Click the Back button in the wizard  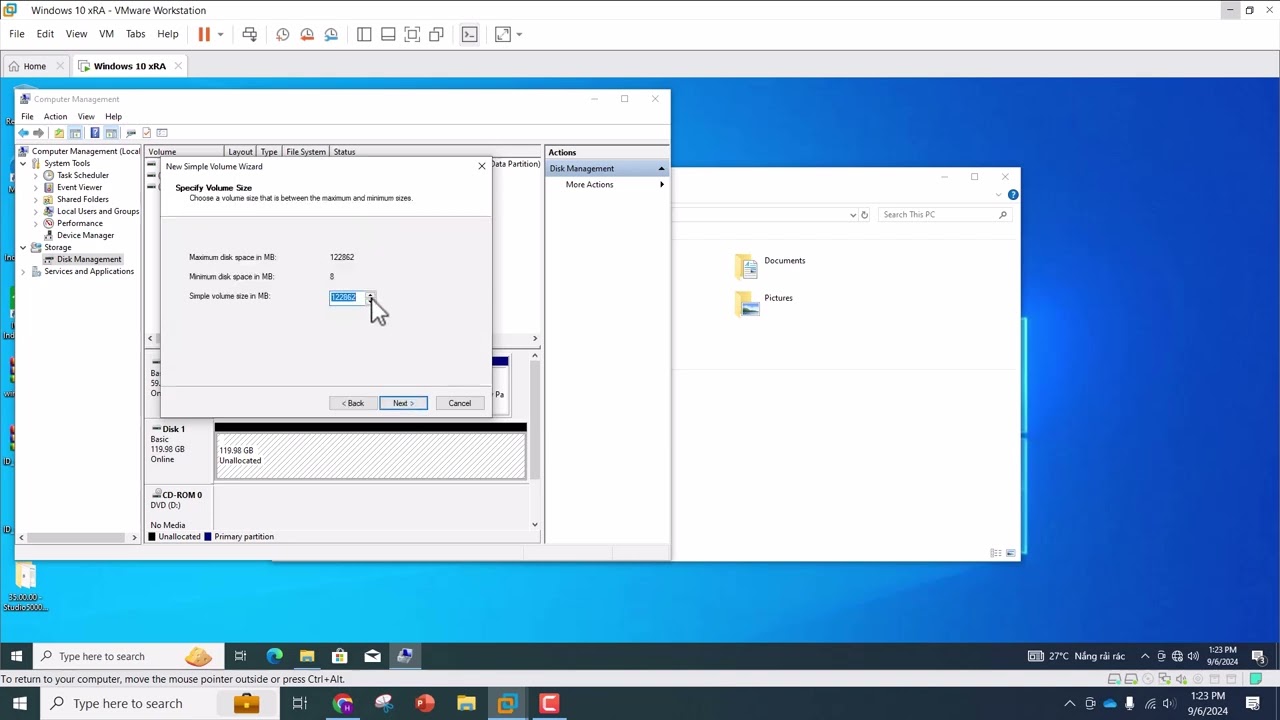click(x=353, y=403)
